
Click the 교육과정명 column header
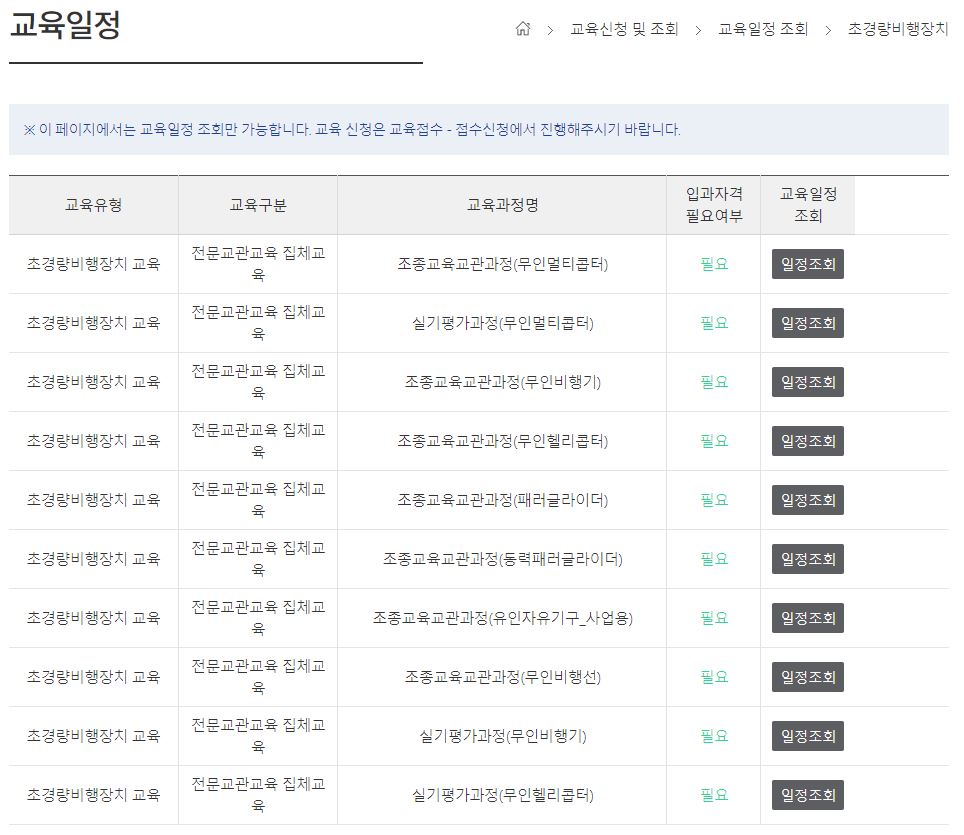pos(502,205)
